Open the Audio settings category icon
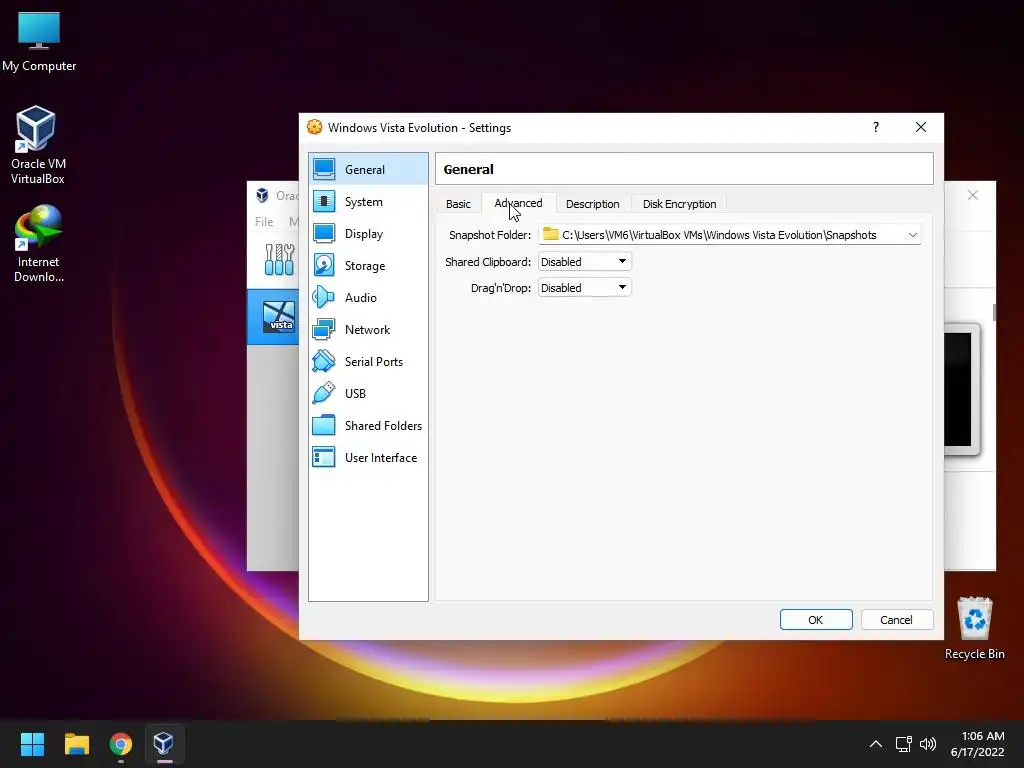 [x=324, y=297]
